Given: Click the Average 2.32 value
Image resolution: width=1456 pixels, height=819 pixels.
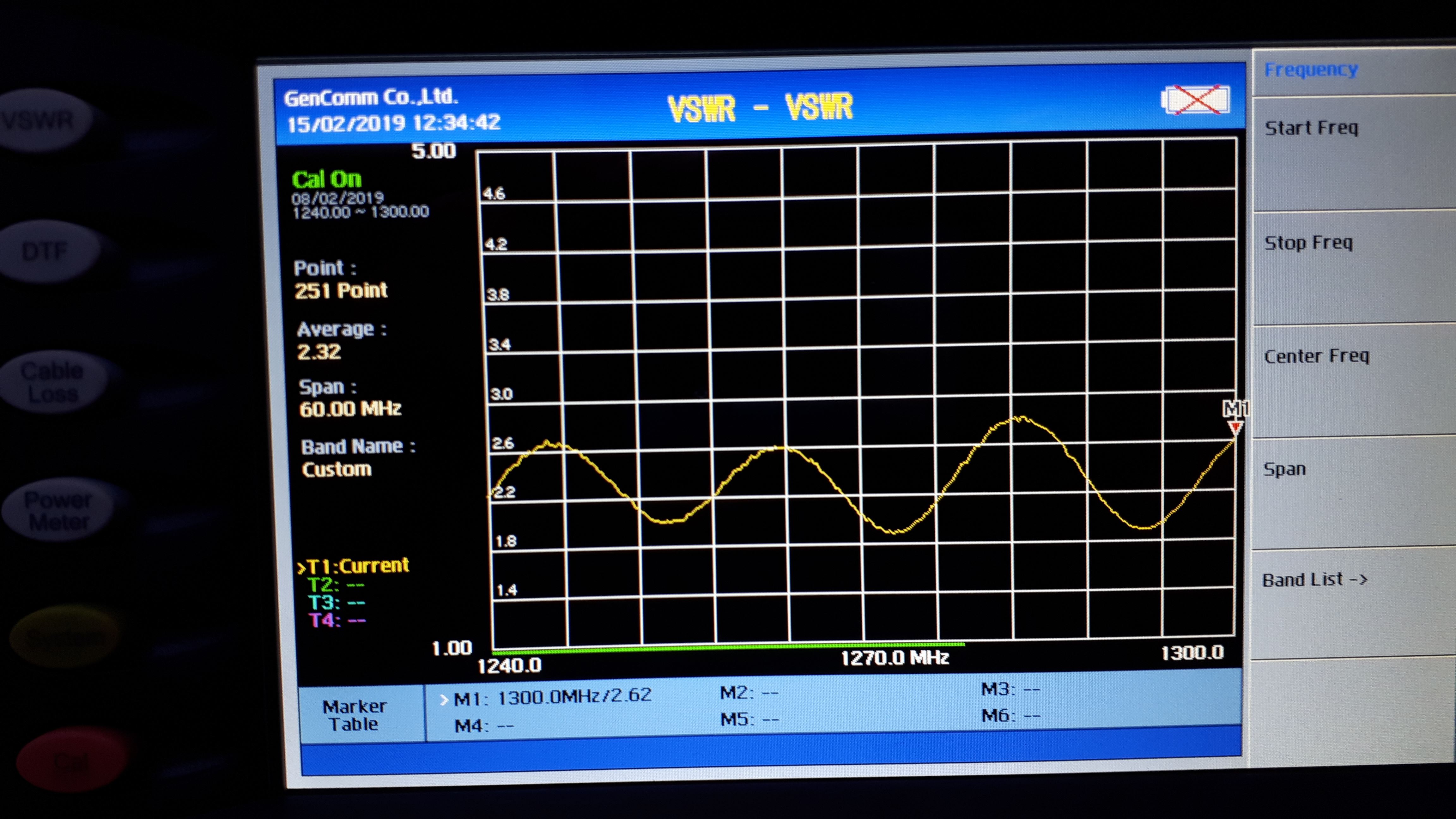Looking at the screenshot, I should (x=319, y=352).
